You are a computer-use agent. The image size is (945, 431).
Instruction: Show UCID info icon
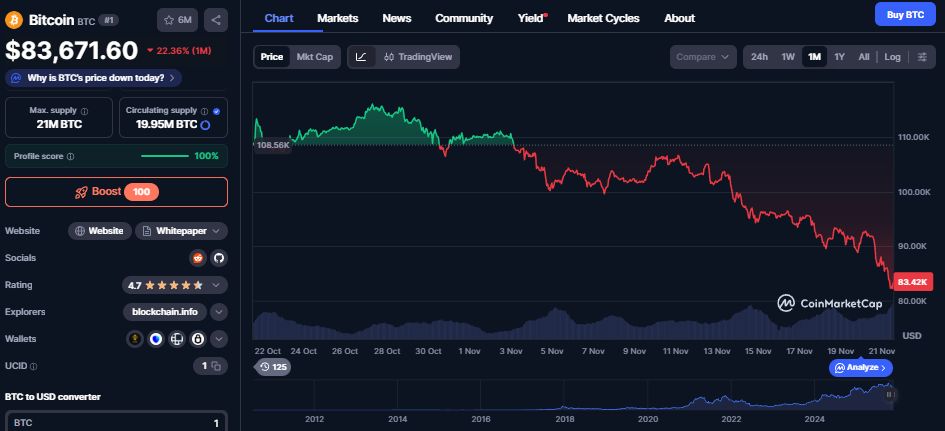(x=33, y=366)
